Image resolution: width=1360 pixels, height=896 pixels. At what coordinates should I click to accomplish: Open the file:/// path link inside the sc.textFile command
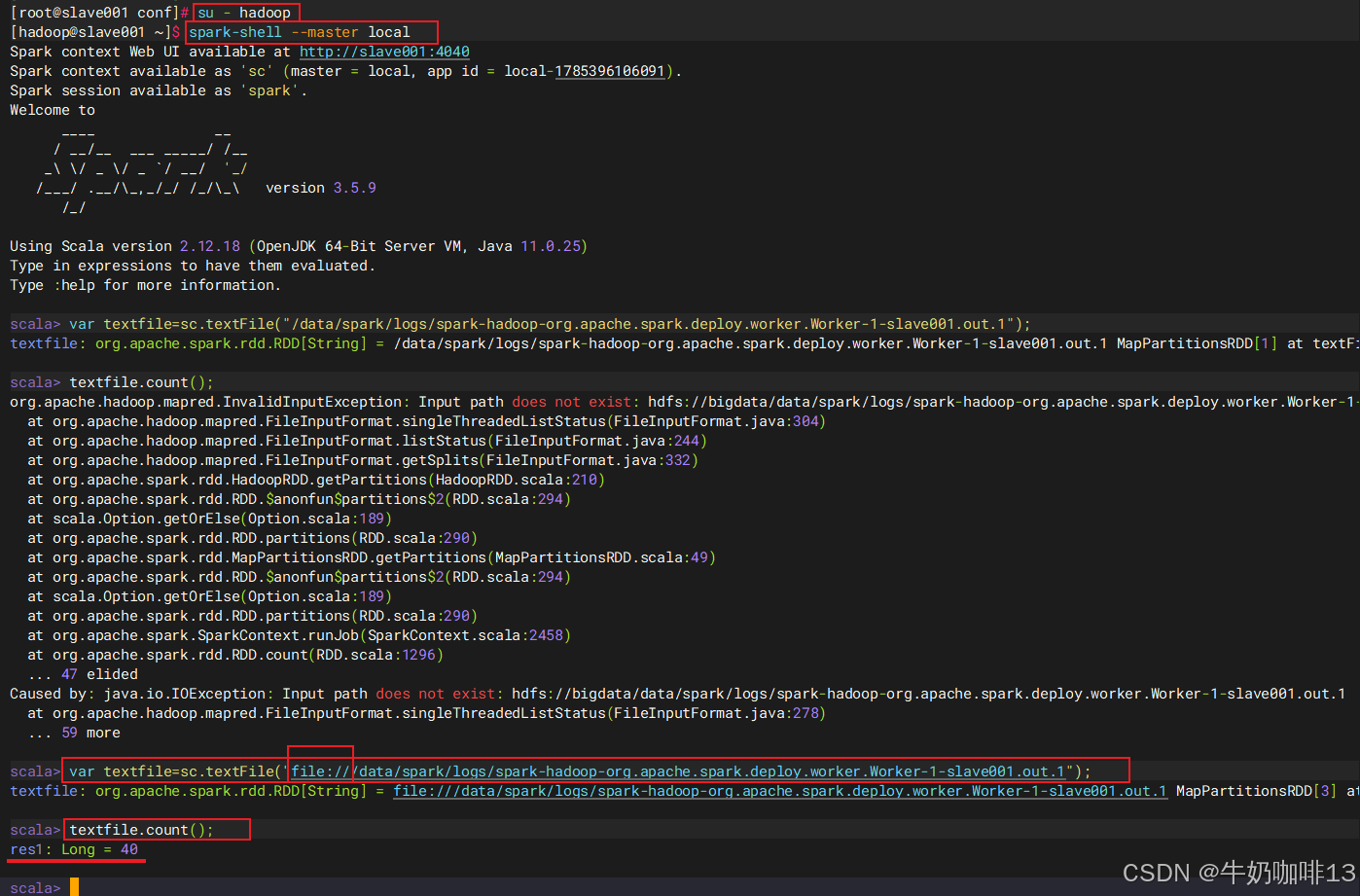(x=679, y=771)
